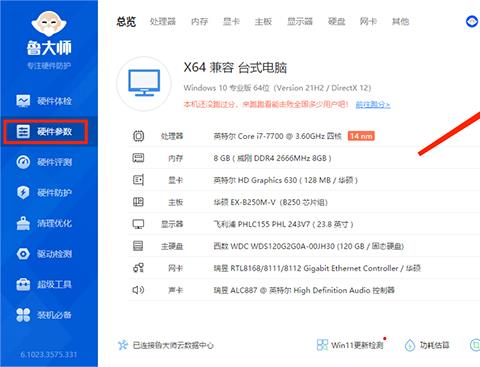Select the PHL 243V7 monitor text
480x367 pixels.
click(x=283, y=224)
